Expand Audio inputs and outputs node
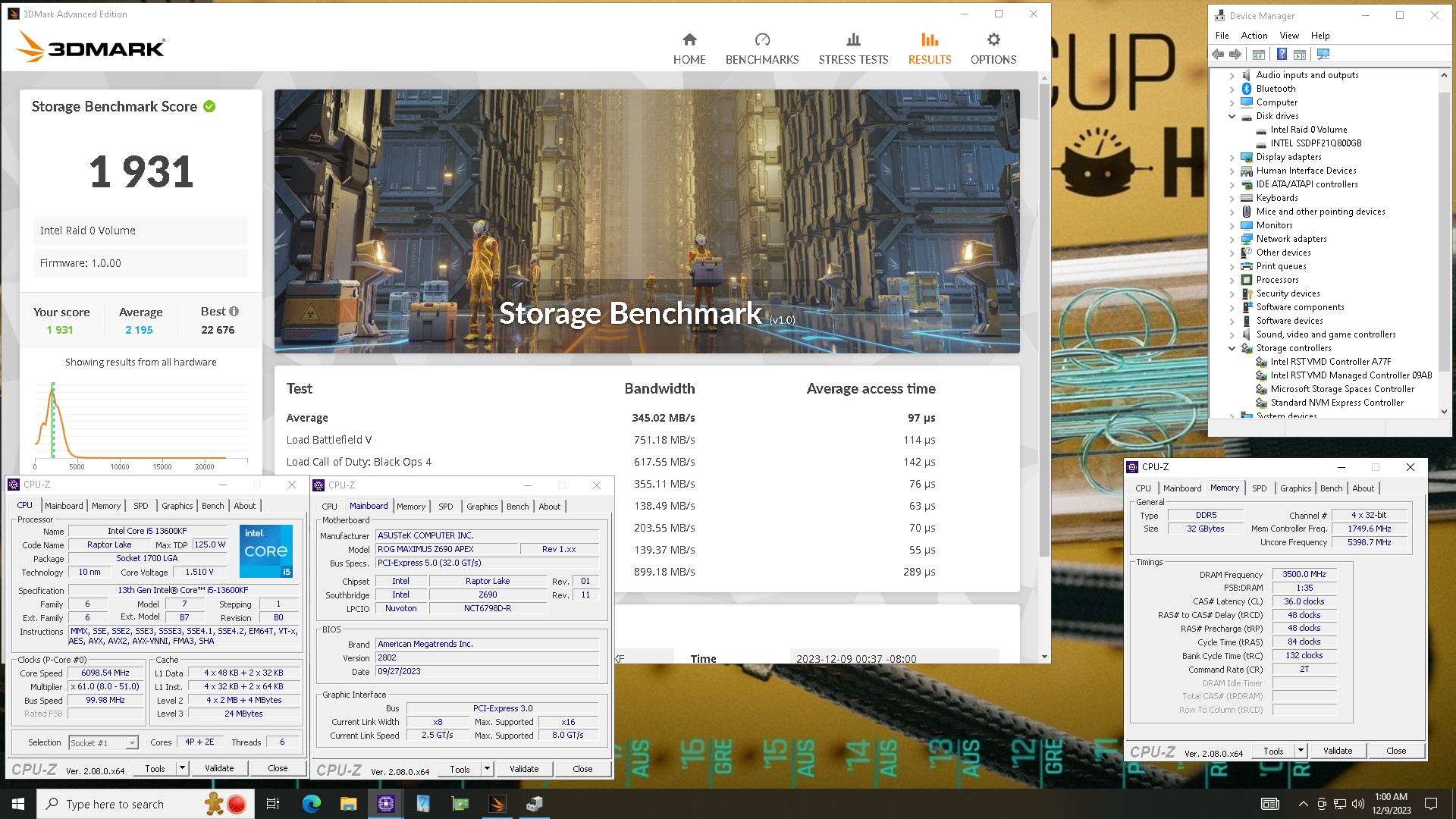 [x=1232, y=75]
